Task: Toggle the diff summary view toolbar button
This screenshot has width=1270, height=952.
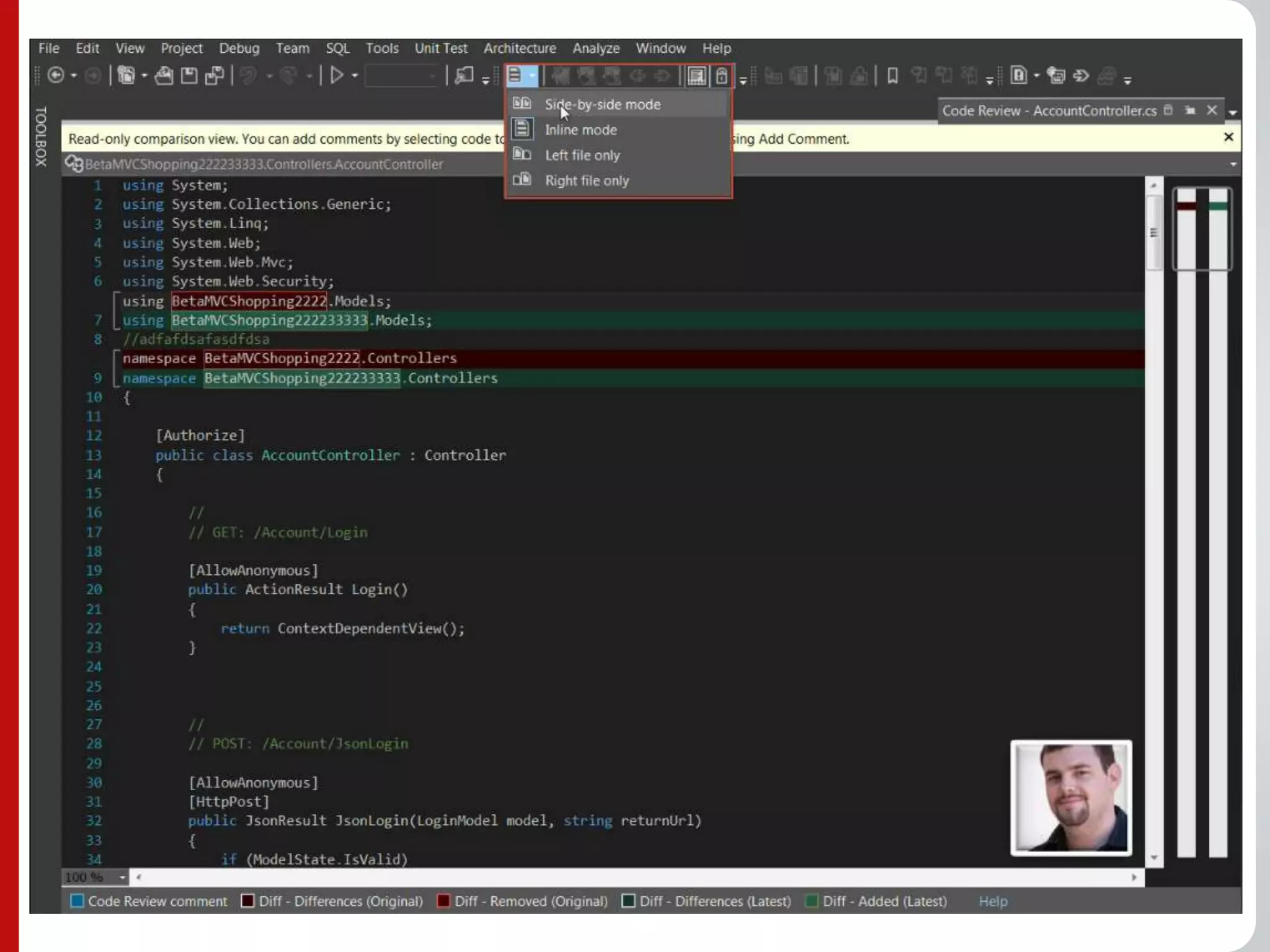Action: point(697,76)
